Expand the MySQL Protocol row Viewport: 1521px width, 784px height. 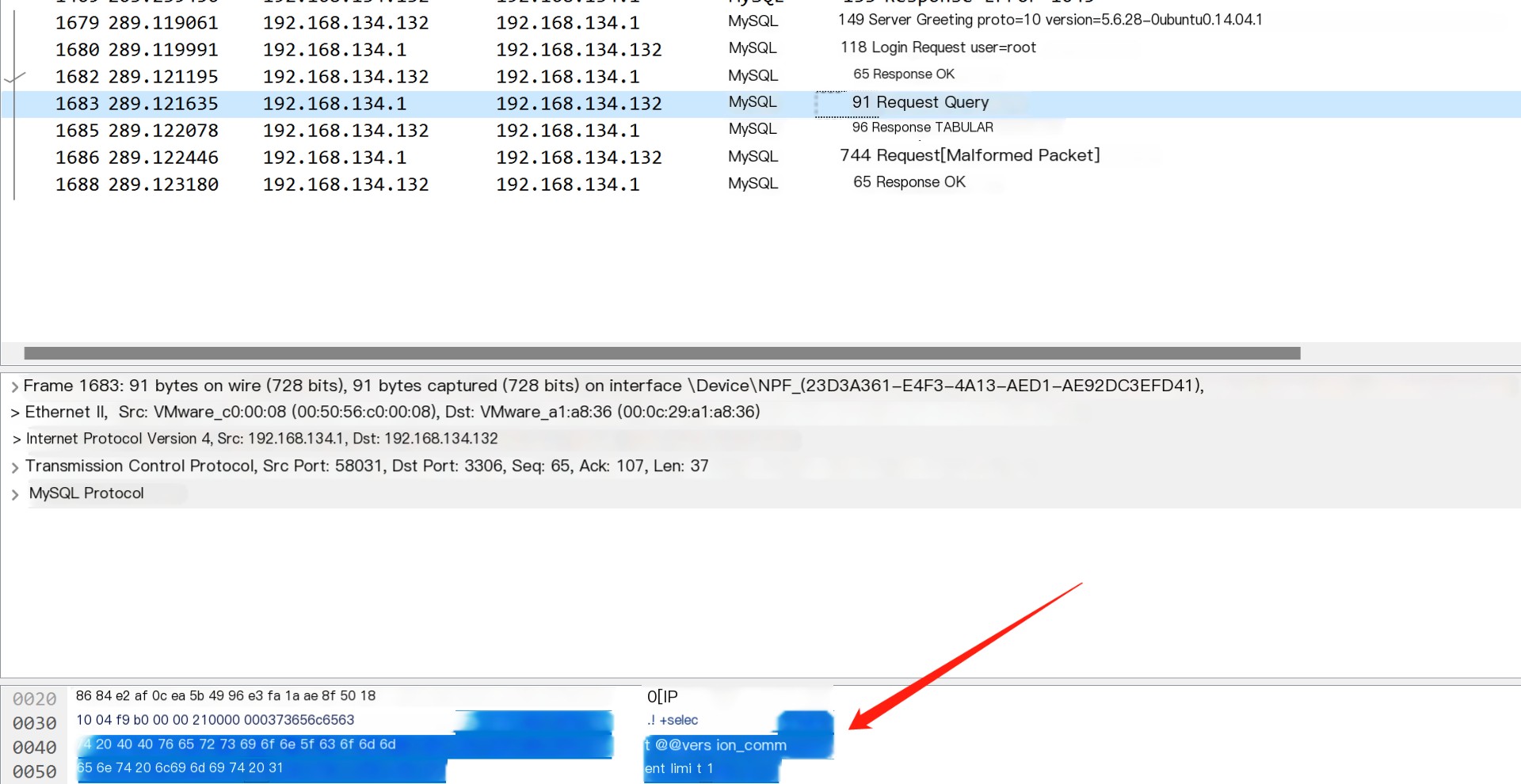(x=15, y=495)
